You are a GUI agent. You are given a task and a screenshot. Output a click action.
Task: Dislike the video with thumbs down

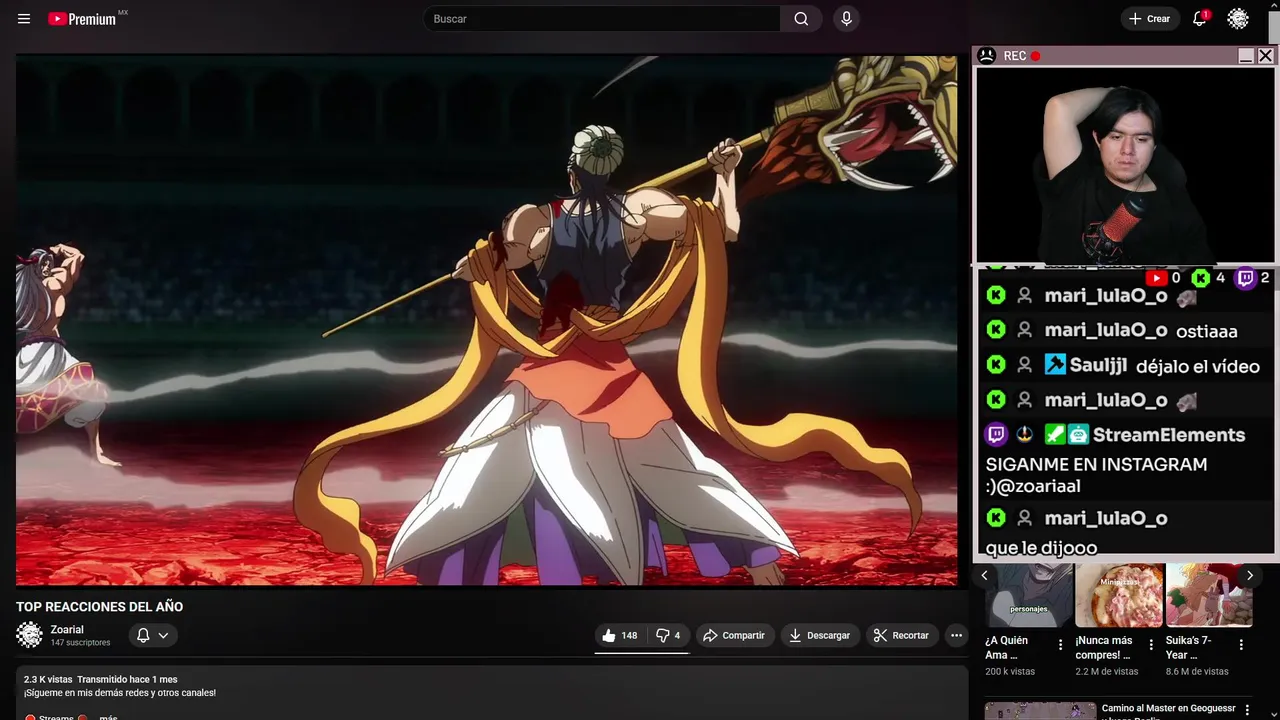(x=667, y=635)
